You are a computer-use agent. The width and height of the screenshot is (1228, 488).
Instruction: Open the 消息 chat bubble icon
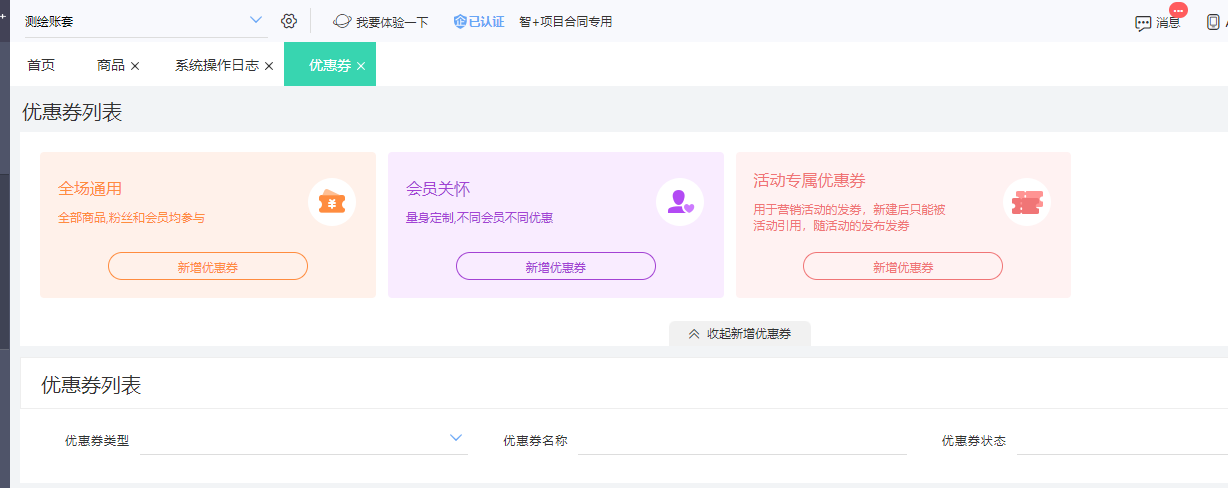[x=1143, y=23]
